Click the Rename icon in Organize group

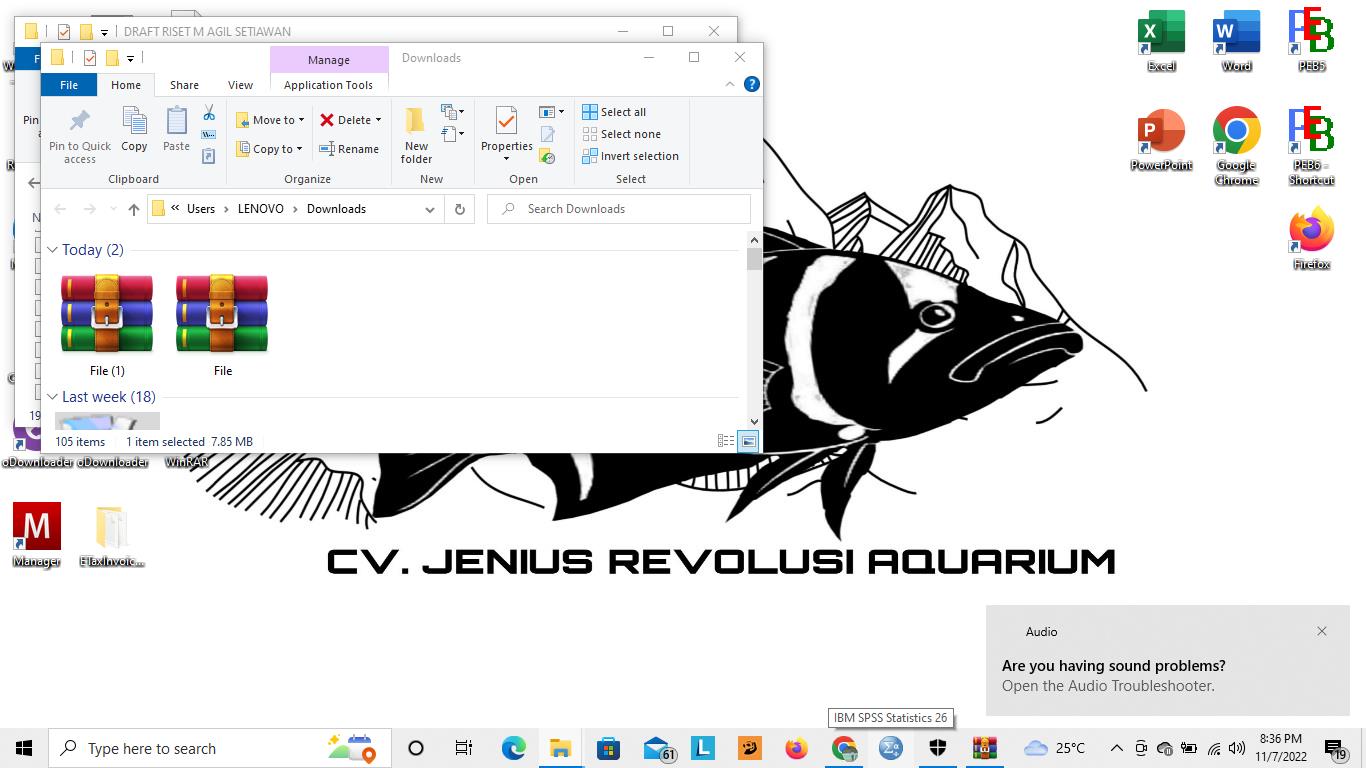tap(349, 149)
